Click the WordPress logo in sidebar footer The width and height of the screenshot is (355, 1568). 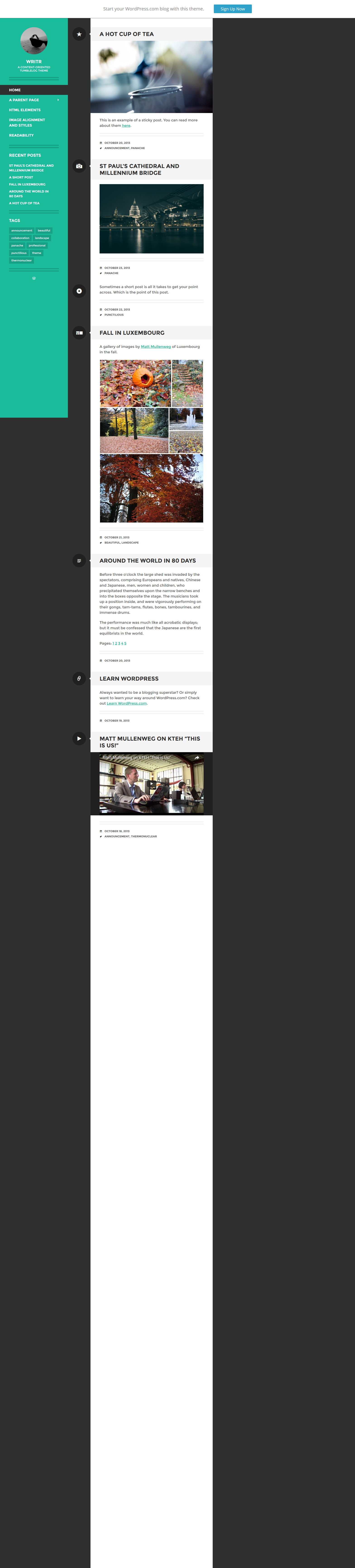click(x=34, y=278)
